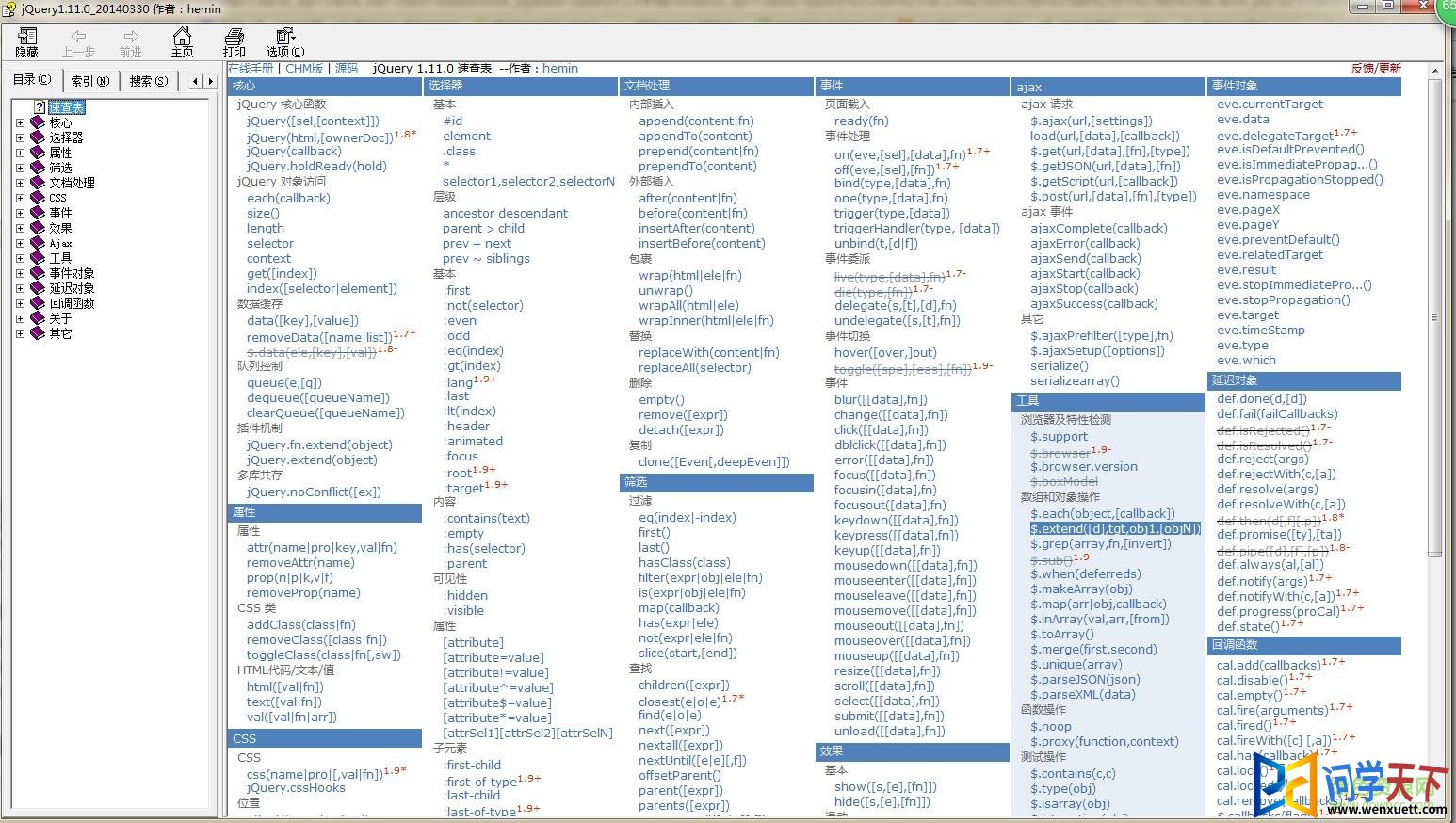
Task: Click the book icon next to 事件对象
Action: coord(38,273)
